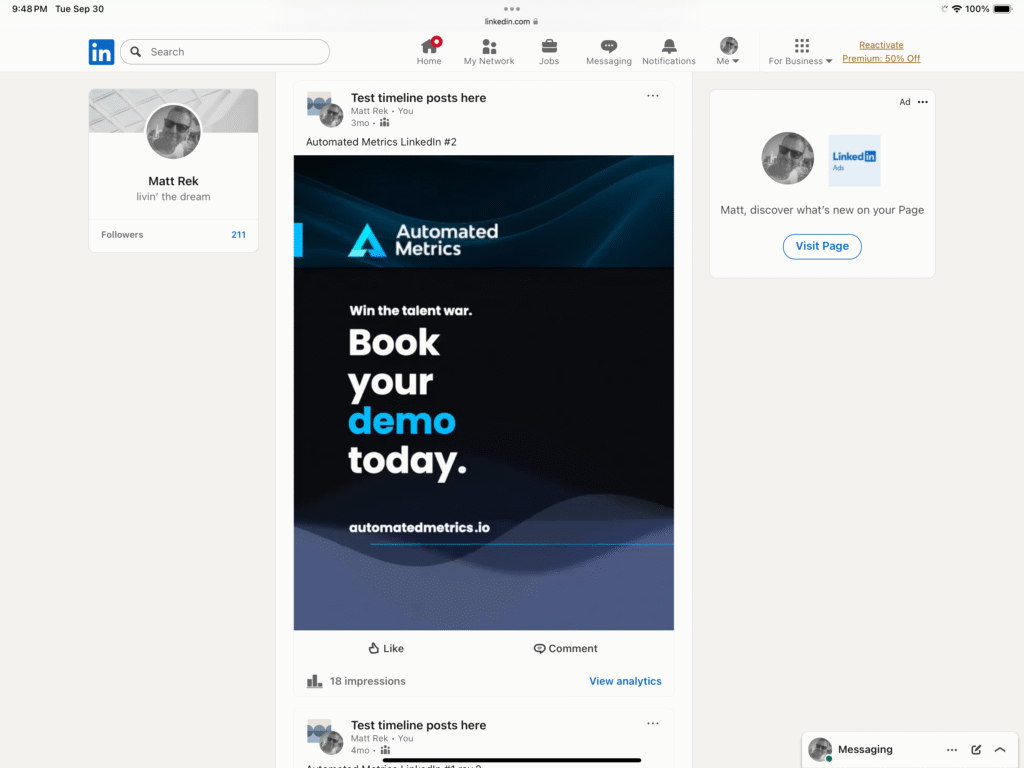
Task: Click 'Automated Metrics LinkedIn #2' post text
Action: (381, 142)
